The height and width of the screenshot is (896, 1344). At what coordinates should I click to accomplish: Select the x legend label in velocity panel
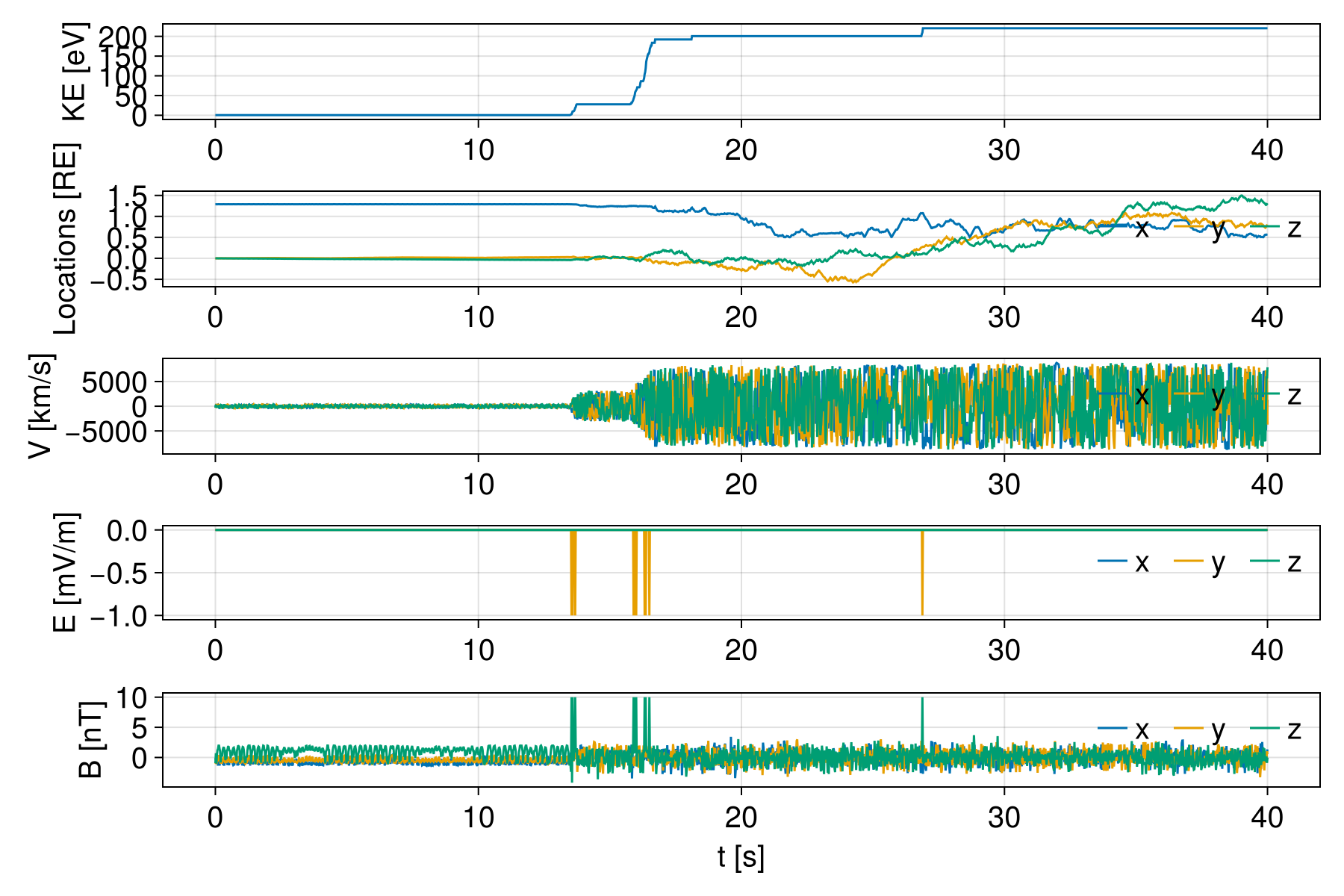[x=1142, y=396]
